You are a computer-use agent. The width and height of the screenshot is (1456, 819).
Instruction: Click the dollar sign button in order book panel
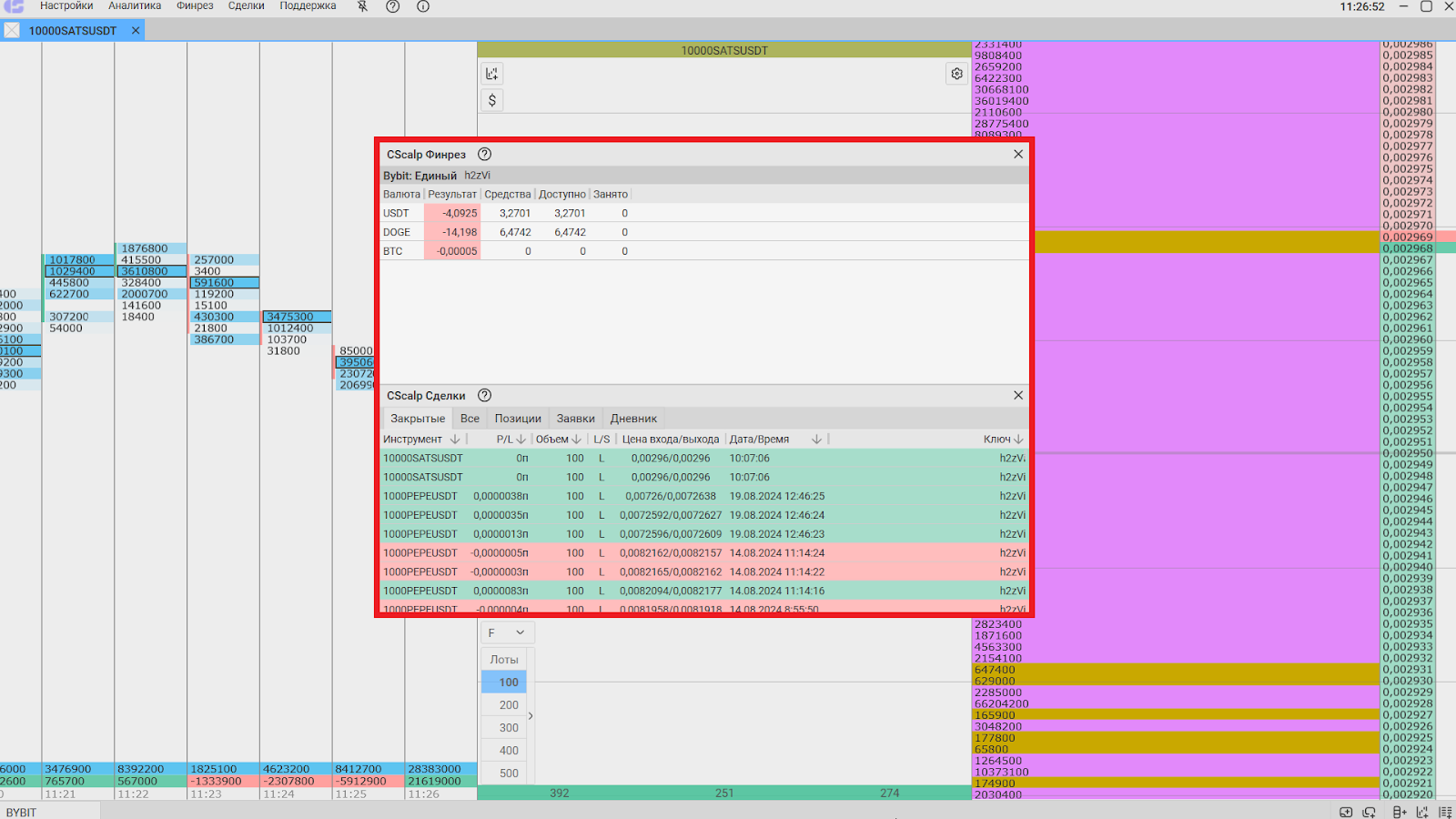[492, 100]
